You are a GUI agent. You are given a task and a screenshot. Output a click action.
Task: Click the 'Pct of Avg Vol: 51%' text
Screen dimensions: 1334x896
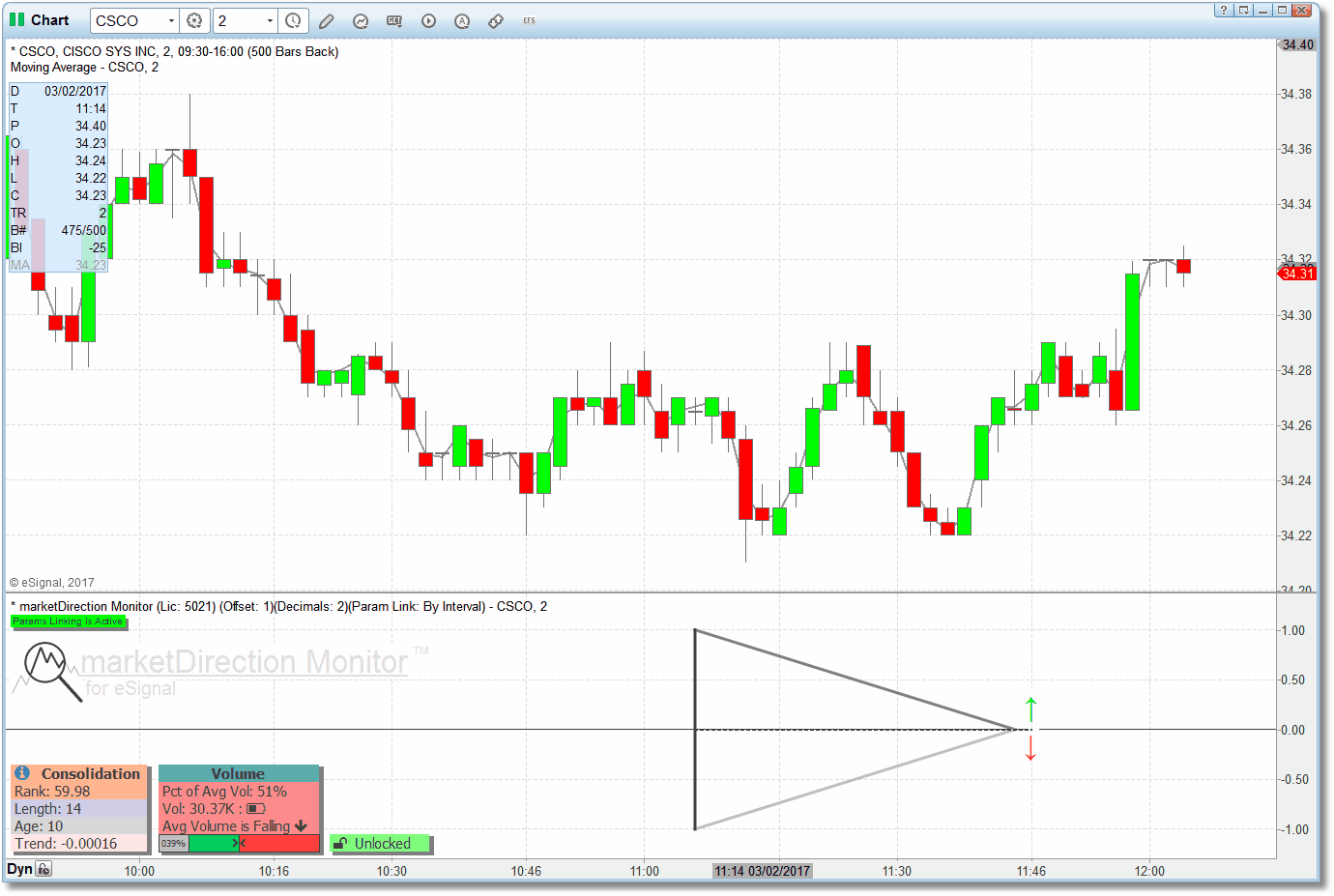pos(224,792)
